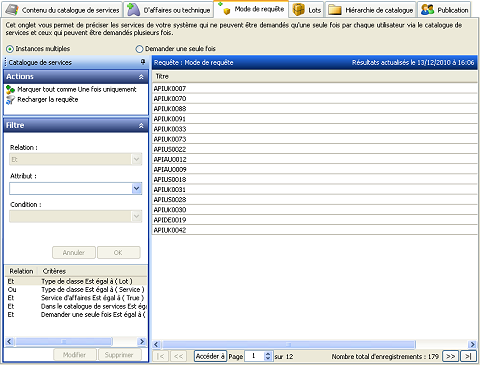Click the Publication users icon

pos(427,10)
